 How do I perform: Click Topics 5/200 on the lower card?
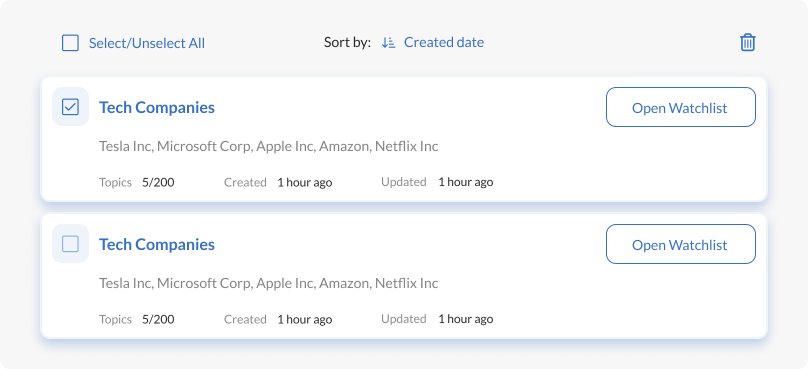[137, 319]
